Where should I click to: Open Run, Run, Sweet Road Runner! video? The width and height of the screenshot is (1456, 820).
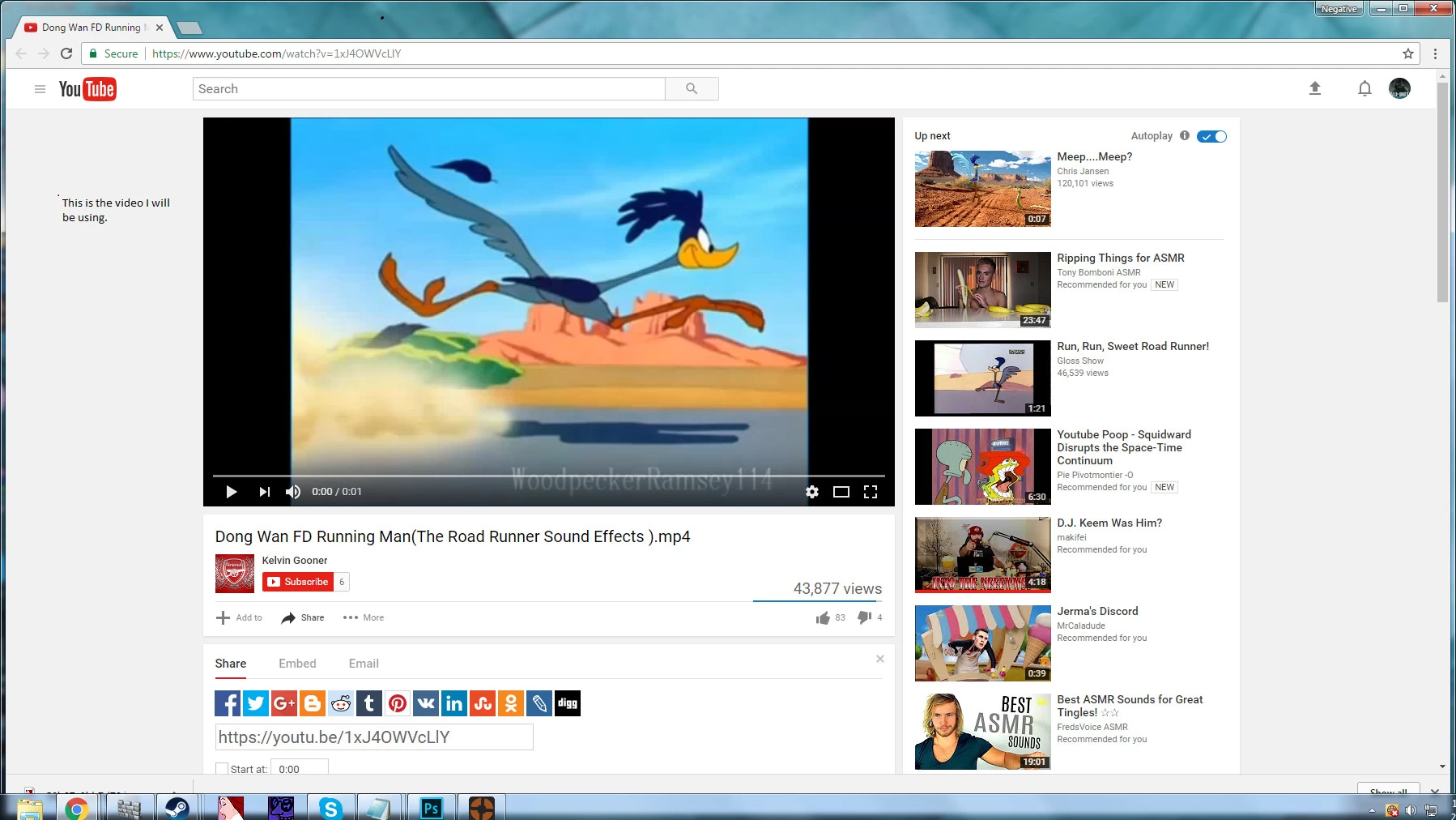pos(1133,347)
